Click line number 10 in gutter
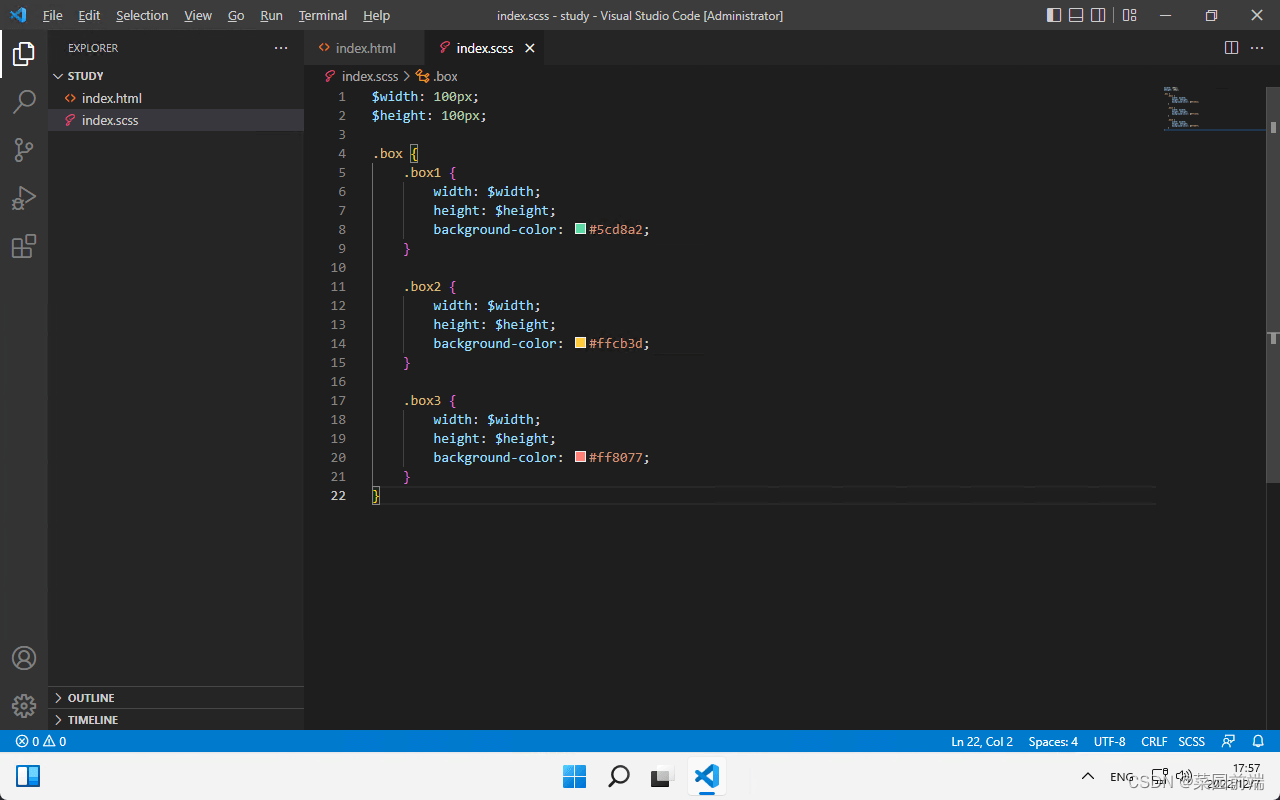Viewport: 1280px width, 800px height. (338, 267)
